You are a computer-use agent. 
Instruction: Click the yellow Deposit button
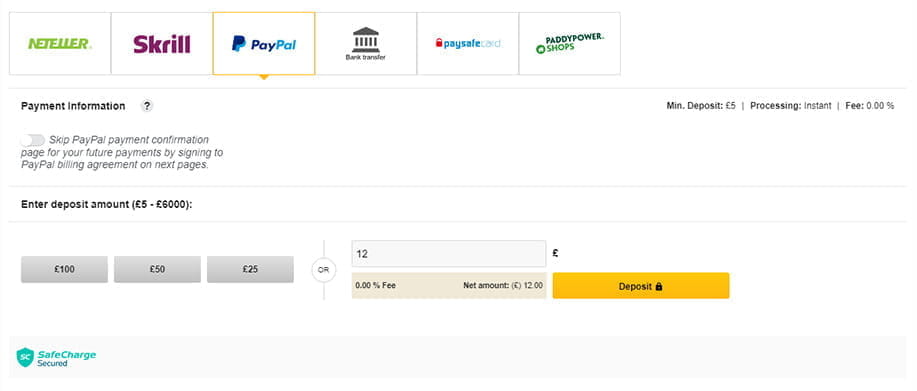(x=641, y=286)
